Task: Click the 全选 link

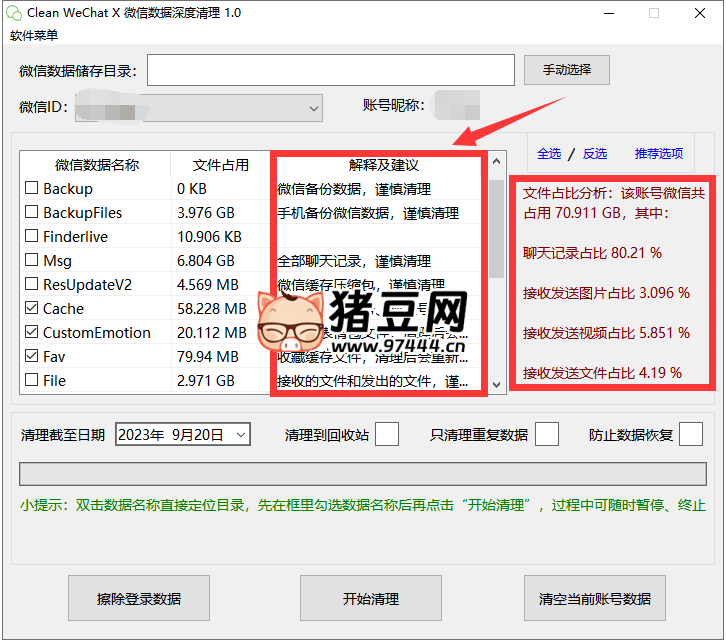Action: click(x=549, y=154)
